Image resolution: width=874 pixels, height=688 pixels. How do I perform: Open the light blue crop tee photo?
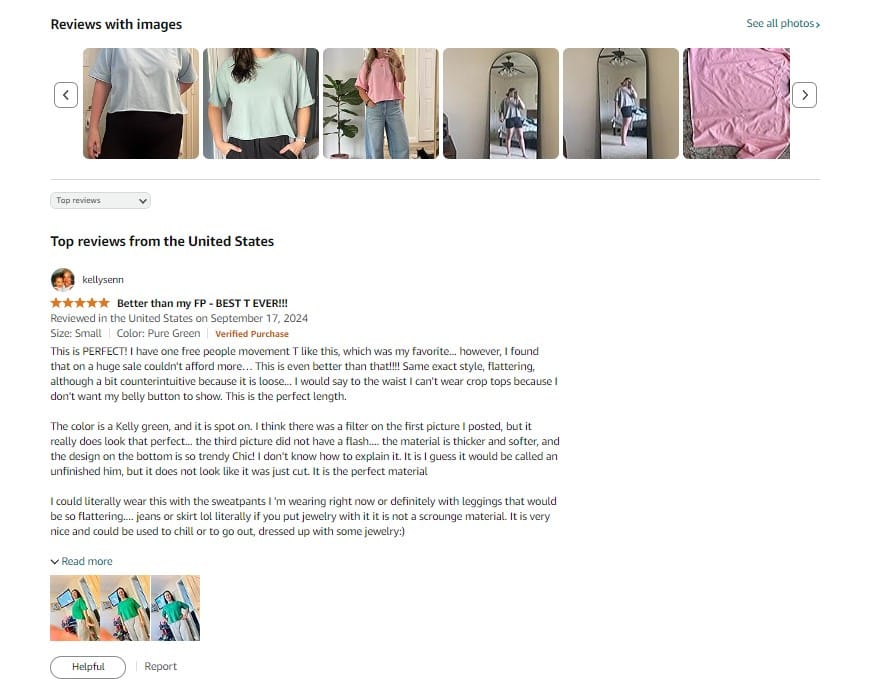141,103
